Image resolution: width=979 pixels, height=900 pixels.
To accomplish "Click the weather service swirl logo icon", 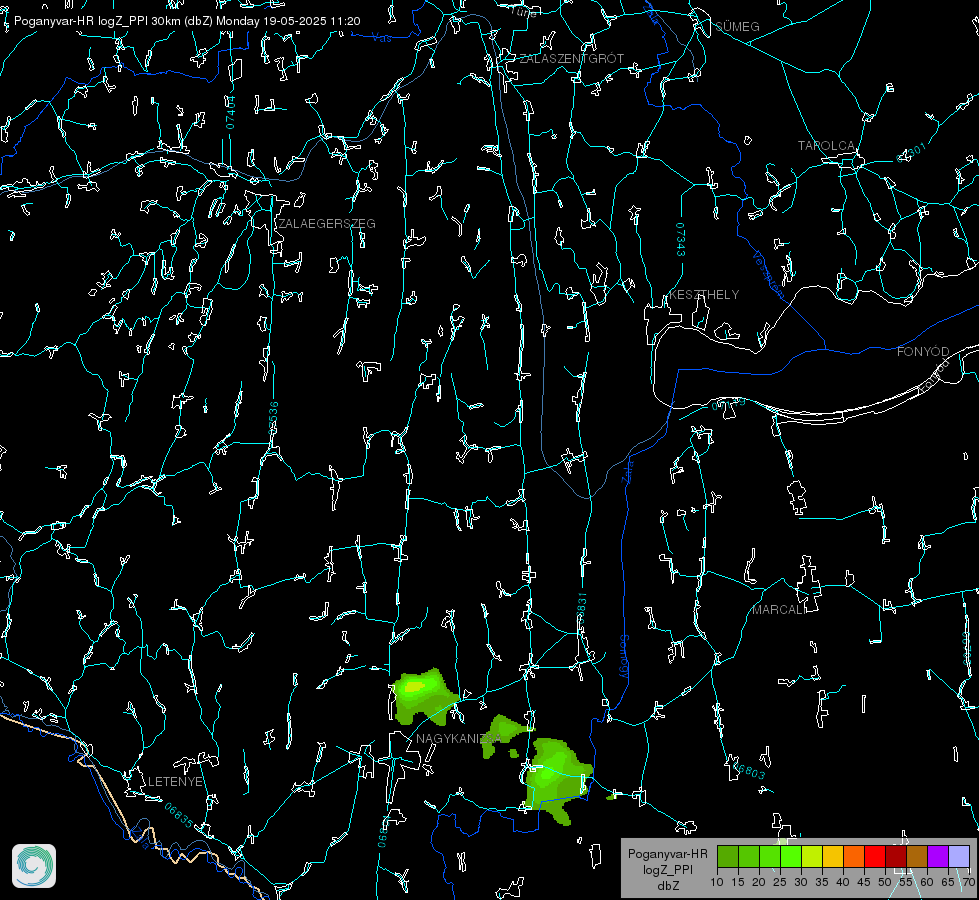I will [x=34, y=866].
